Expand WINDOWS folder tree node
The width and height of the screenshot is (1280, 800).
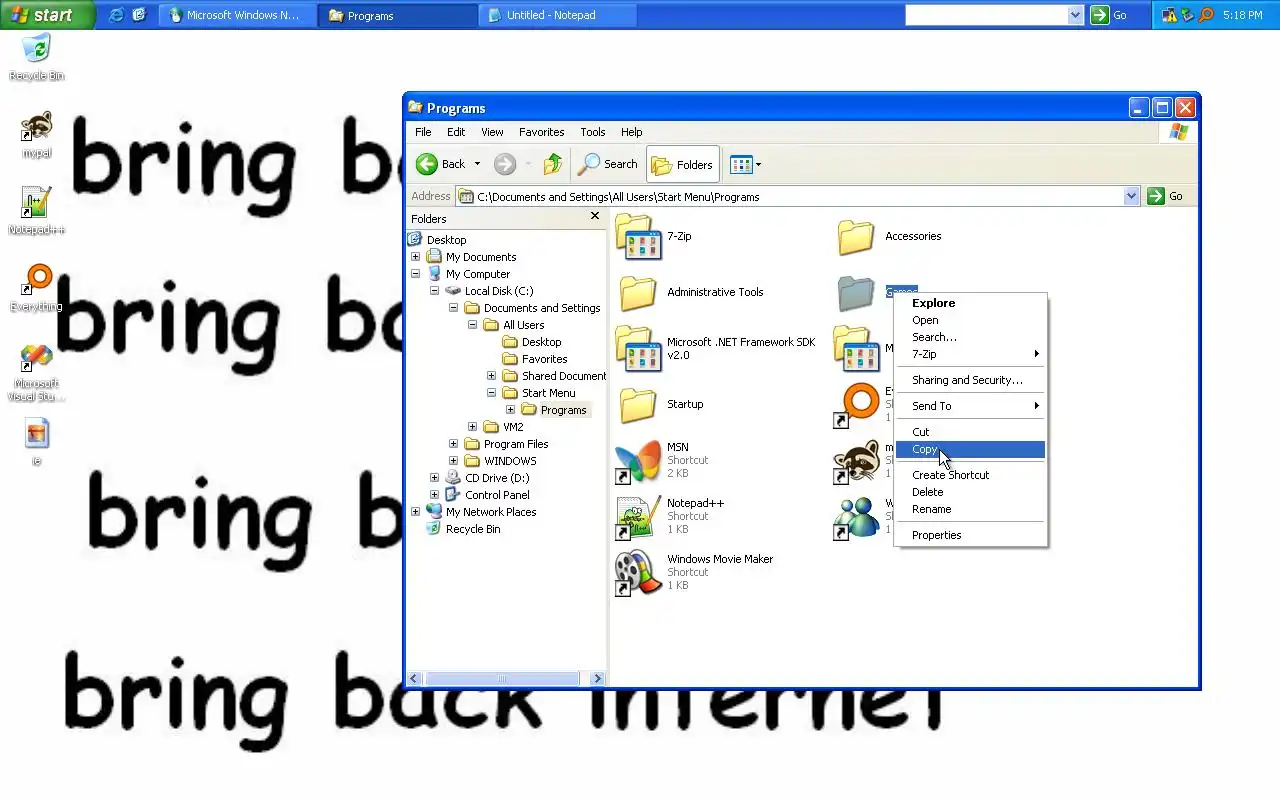(x=453, y=461)
